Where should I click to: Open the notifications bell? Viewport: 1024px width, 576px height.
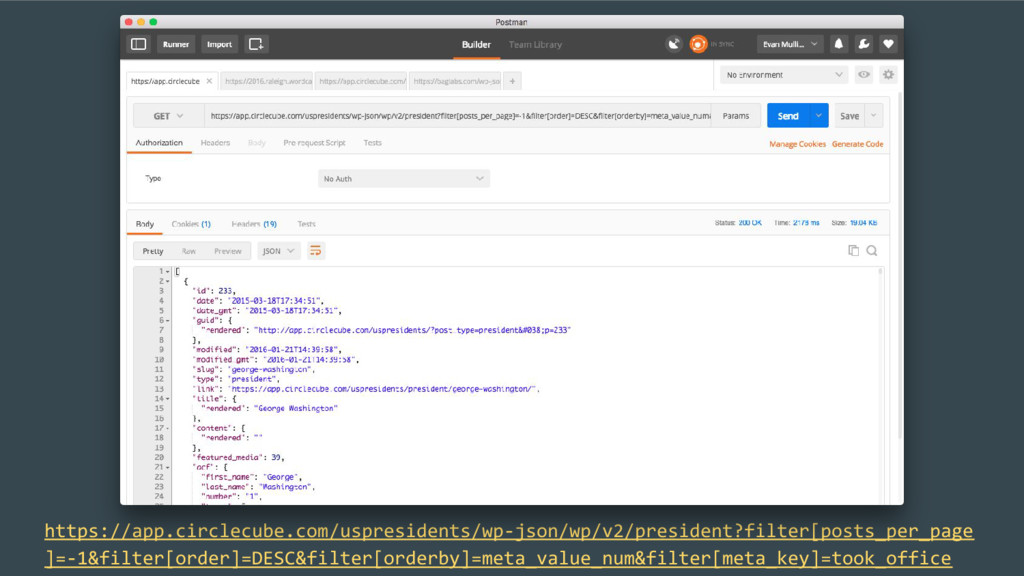click(839, 44)
